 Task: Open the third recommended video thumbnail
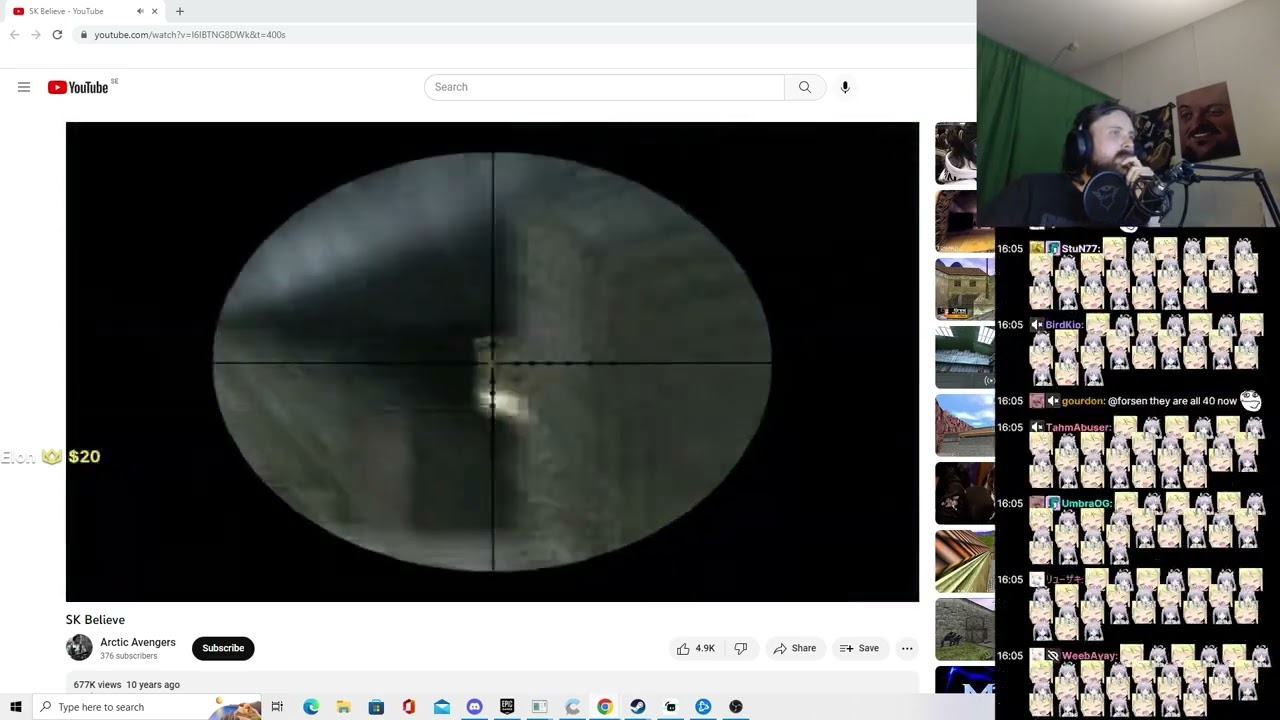(x=965, y=289)
